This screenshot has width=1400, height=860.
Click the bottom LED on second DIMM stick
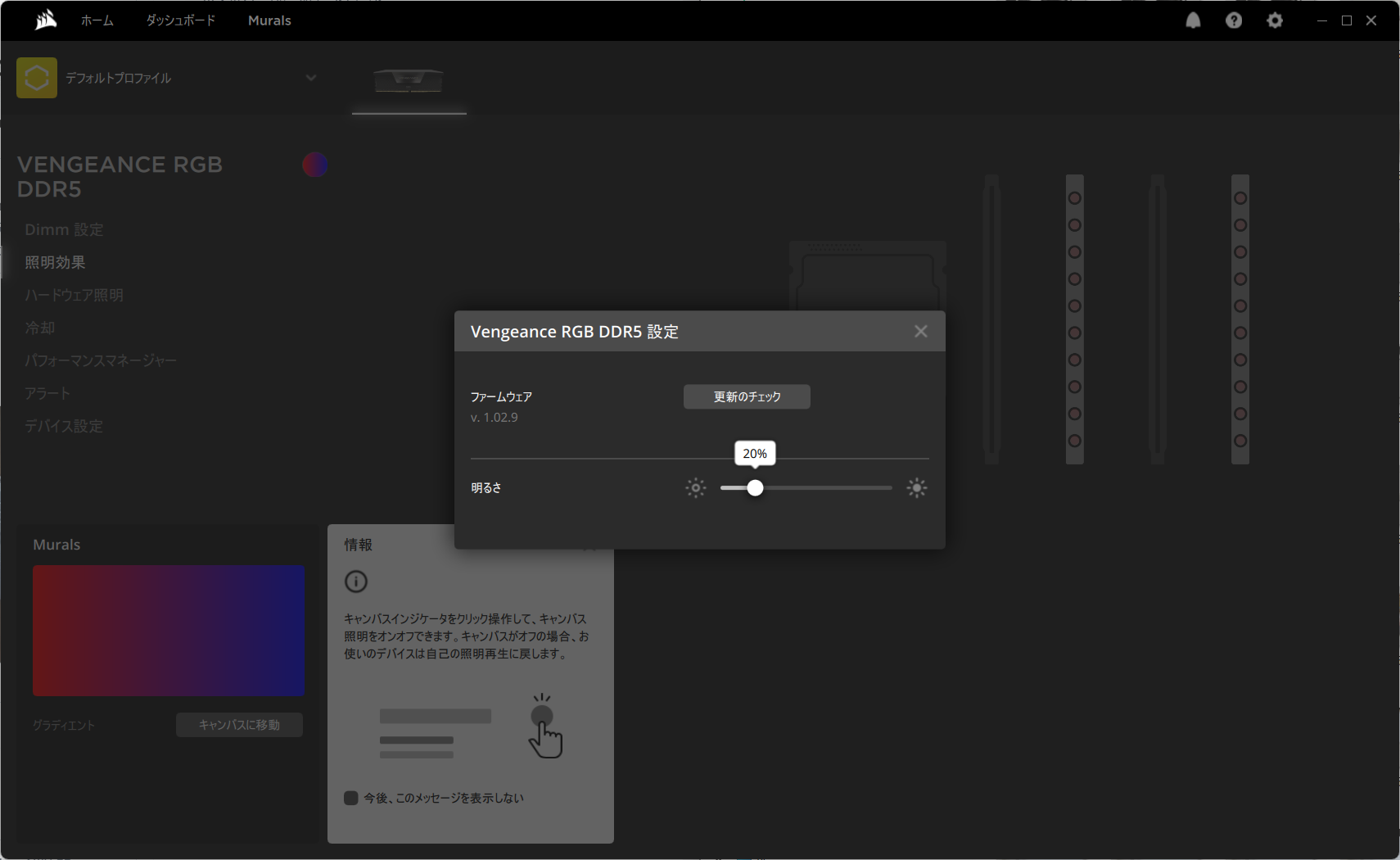click(1075, 441)
